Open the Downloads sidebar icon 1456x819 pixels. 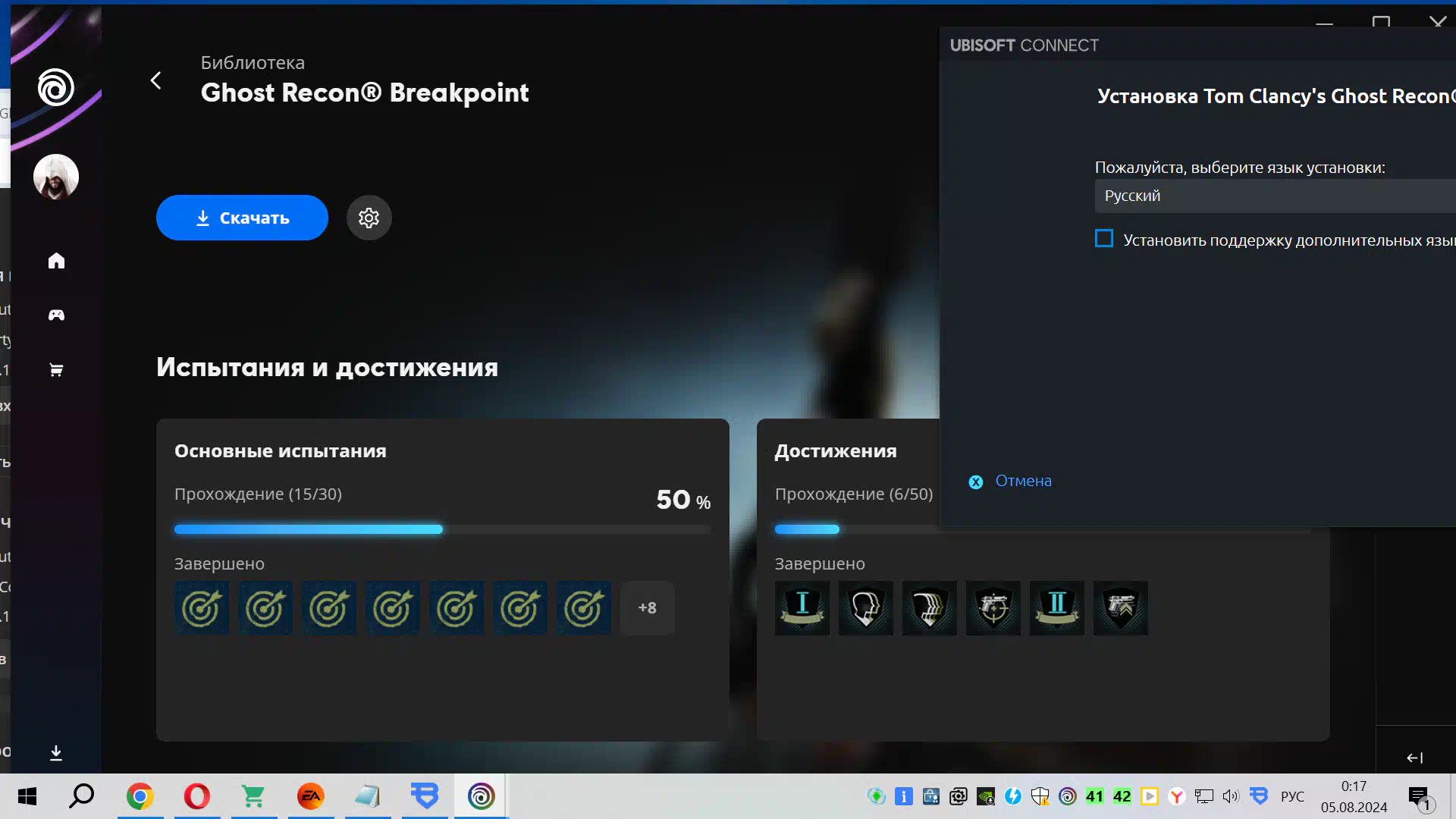[56, 753]
